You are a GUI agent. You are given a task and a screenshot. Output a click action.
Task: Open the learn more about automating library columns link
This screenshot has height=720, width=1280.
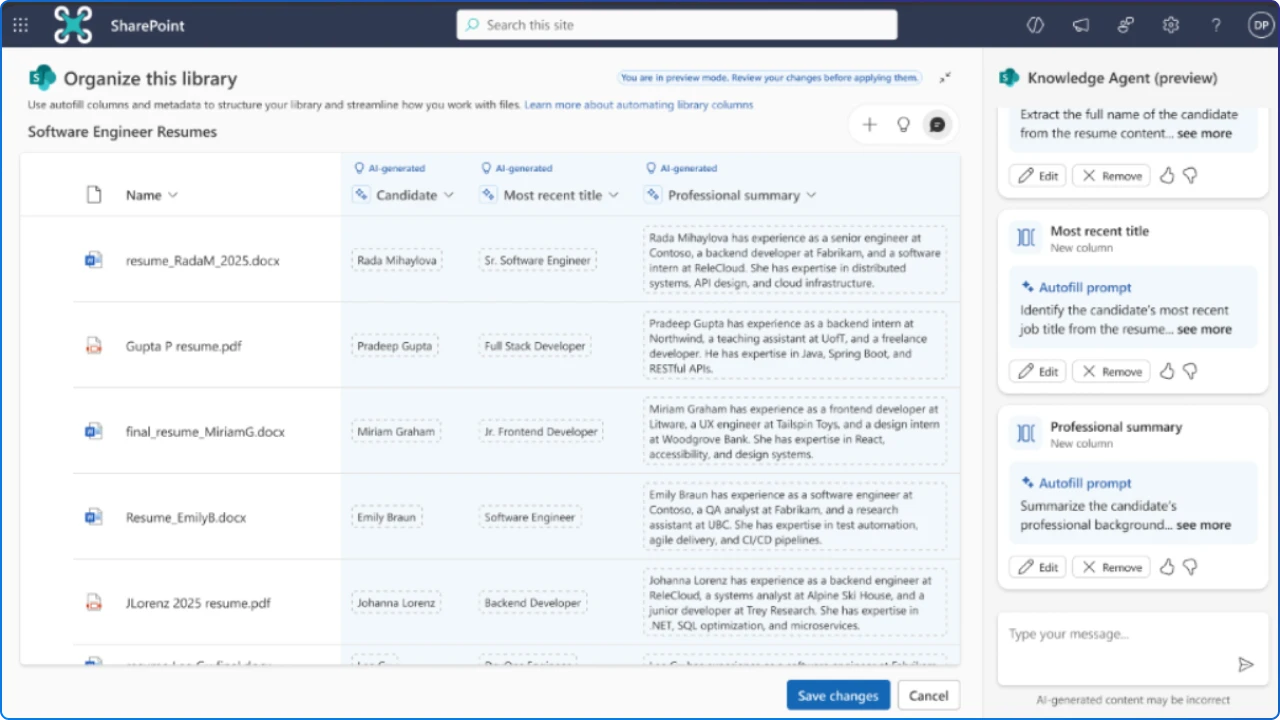click(638, 104)
